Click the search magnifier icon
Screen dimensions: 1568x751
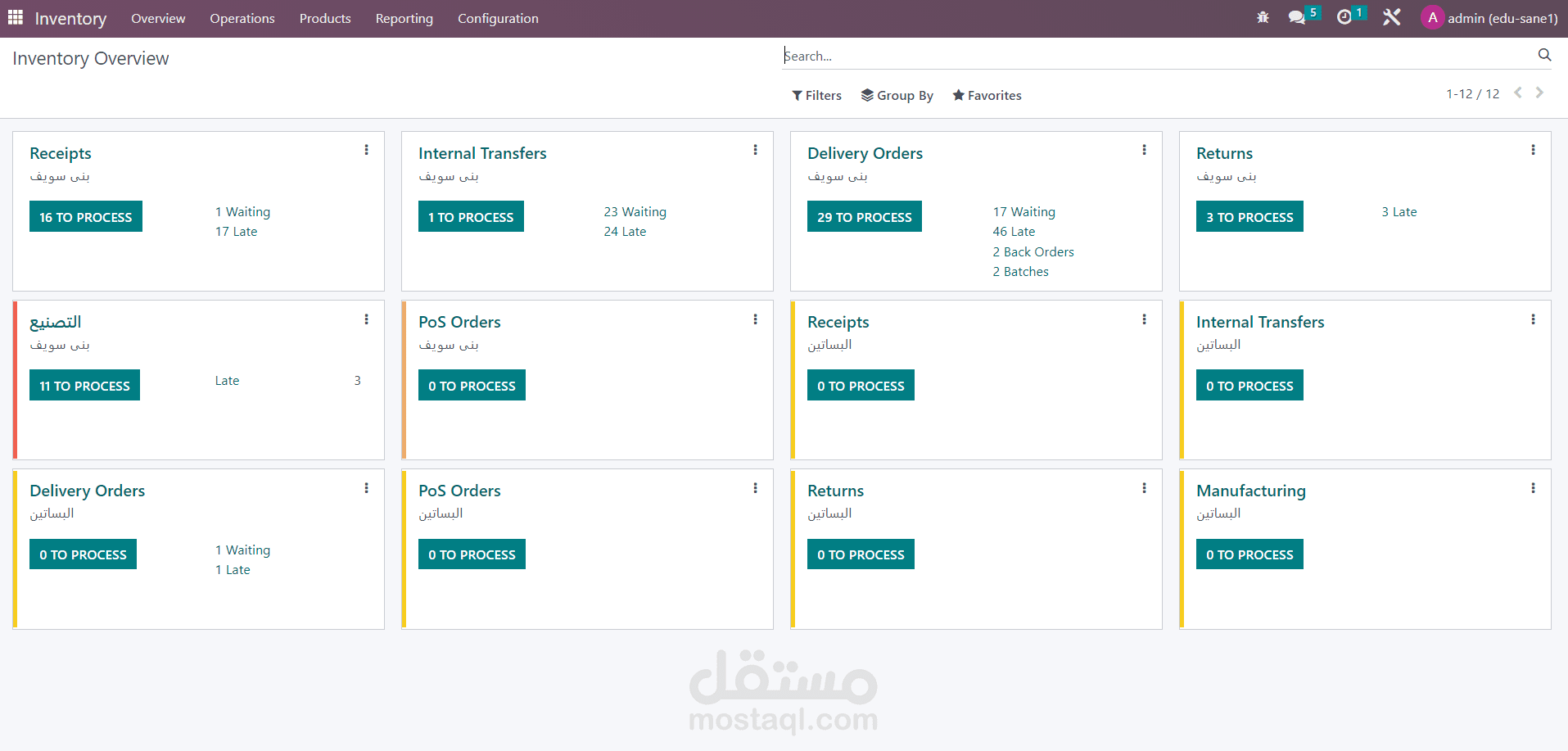click(x=1544, y=55)
